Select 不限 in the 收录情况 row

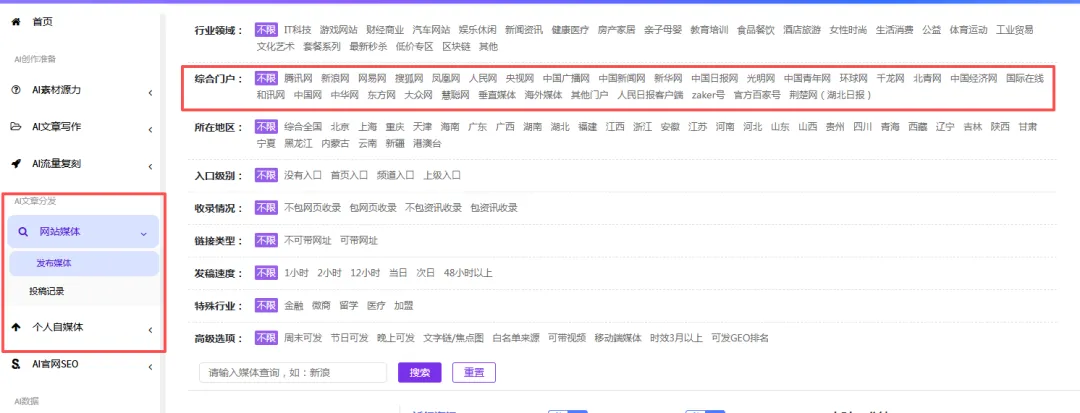(x=266, y=207)
